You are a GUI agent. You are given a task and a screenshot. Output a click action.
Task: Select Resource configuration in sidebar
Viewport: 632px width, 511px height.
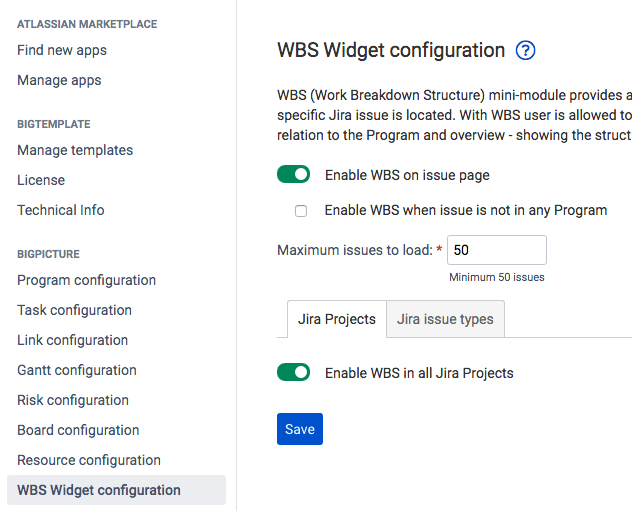(x=89, y=460)
